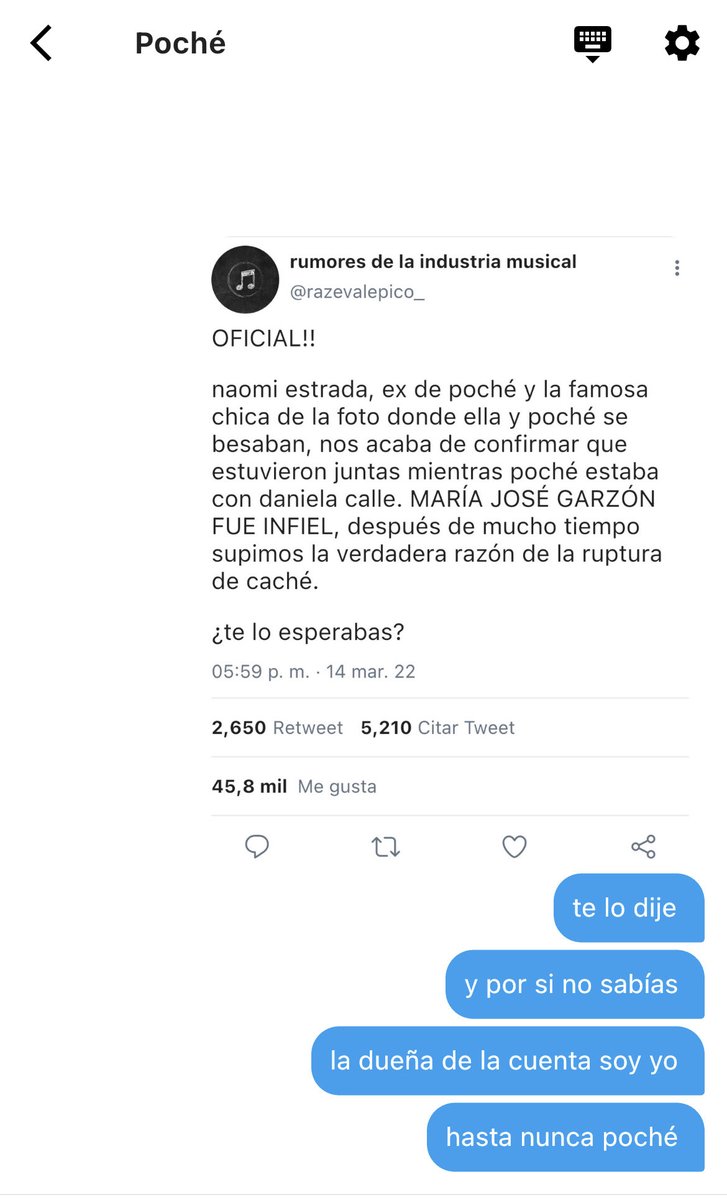This screenshot has width=727, height=1200.
Task: Tap the Poché chat title
Action: [180, 44]
